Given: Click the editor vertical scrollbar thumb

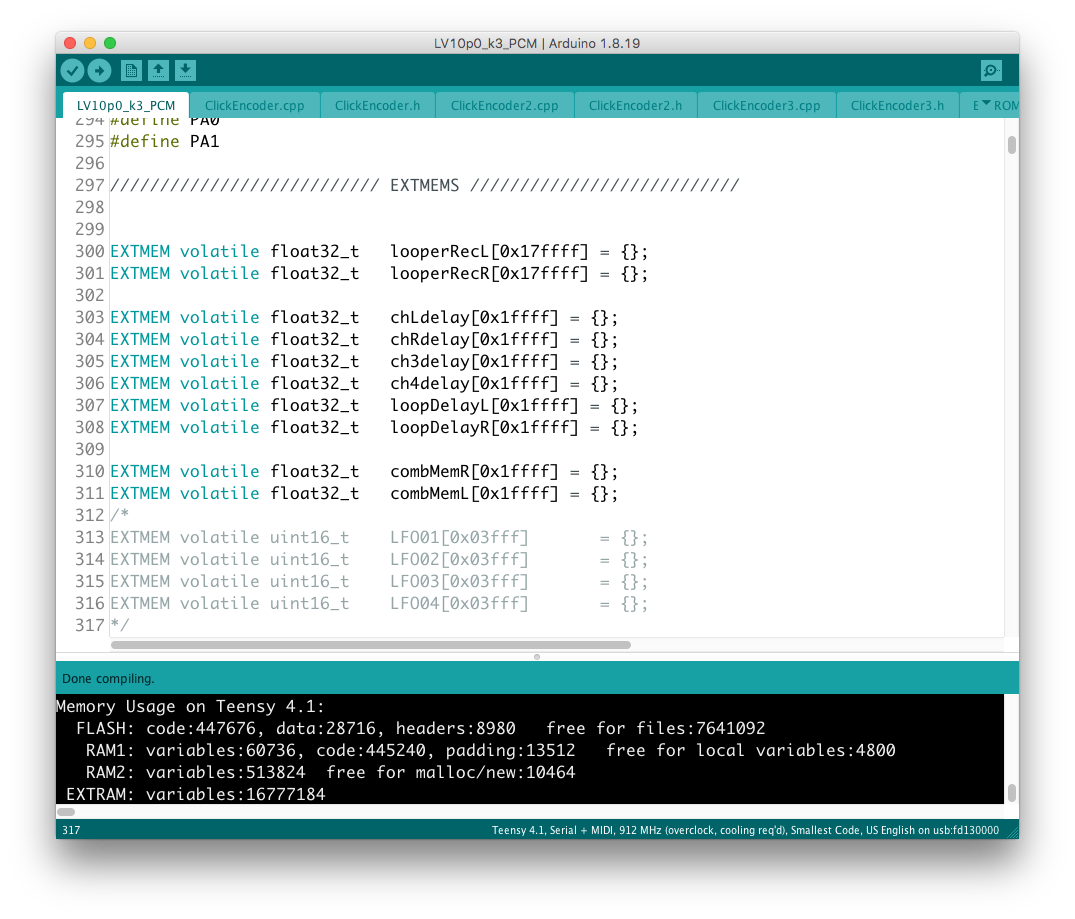Looking at the screenshot, I should (1011, 145).
